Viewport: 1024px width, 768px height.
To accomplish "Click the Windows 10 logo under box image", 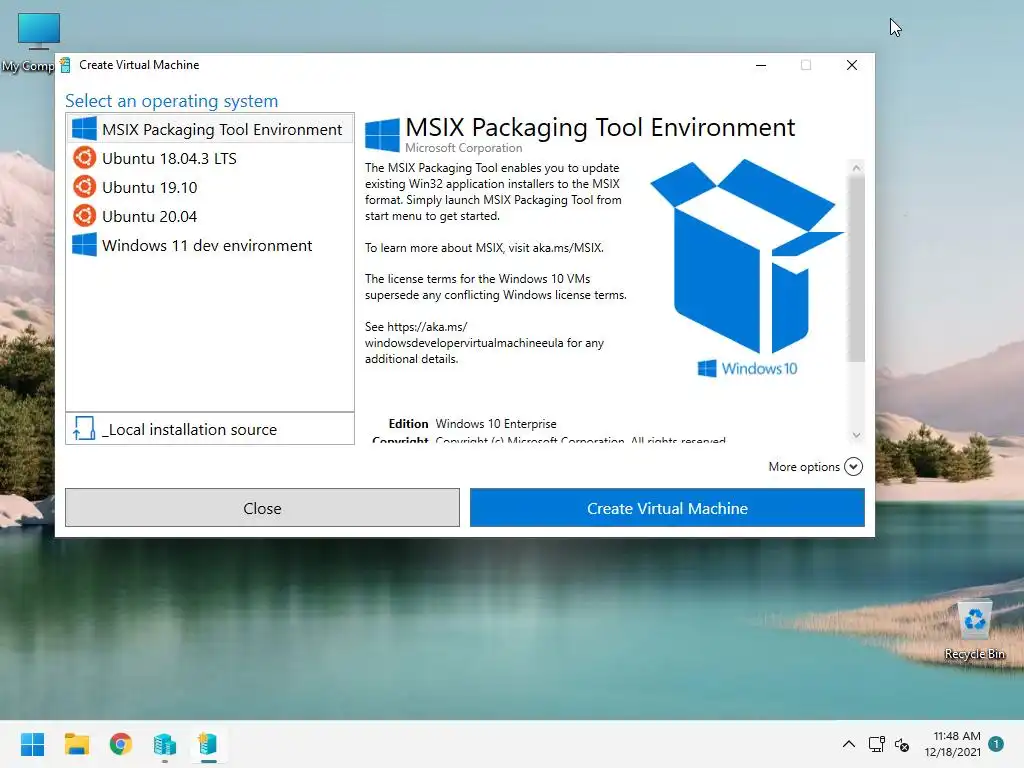I will click(x=747, y=368).
